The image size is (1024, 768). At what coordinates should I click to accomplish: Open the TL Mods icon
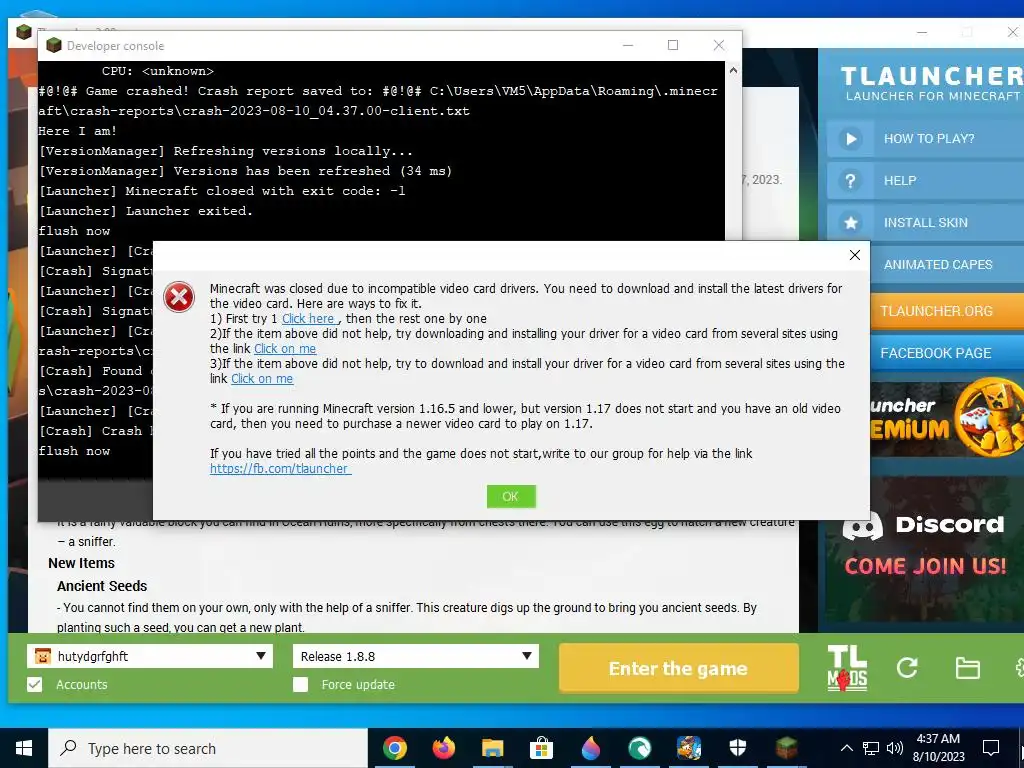847,668
